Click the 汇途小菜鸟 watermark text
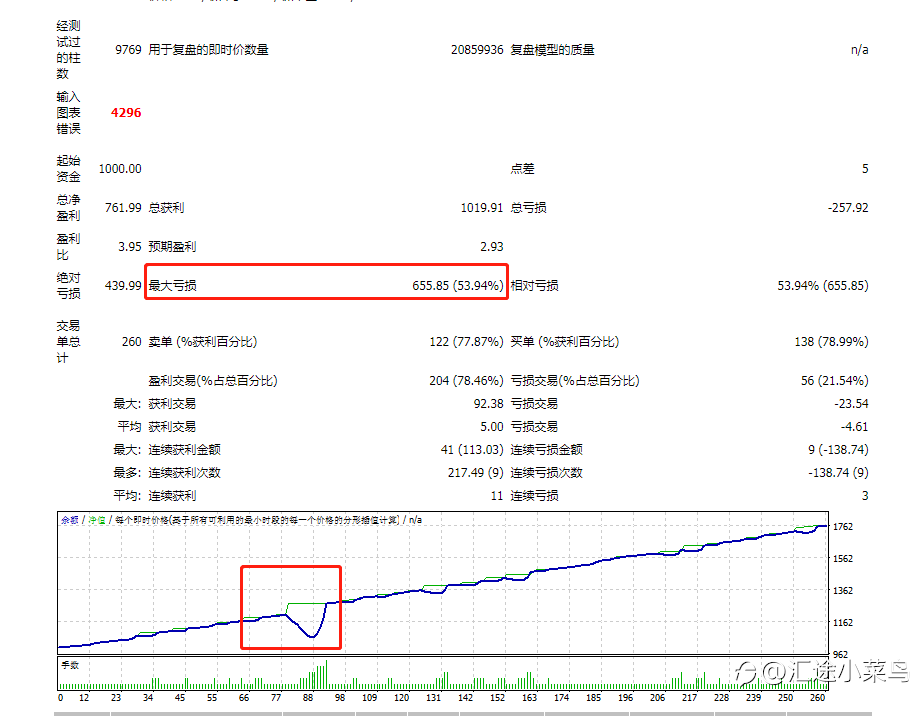The height and width of the screenshot is (716, 920). pos(849,672)
